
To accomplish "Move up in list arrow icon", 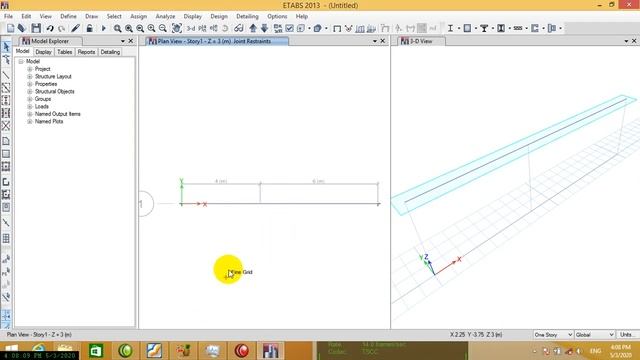I will (x=253, y=28).
